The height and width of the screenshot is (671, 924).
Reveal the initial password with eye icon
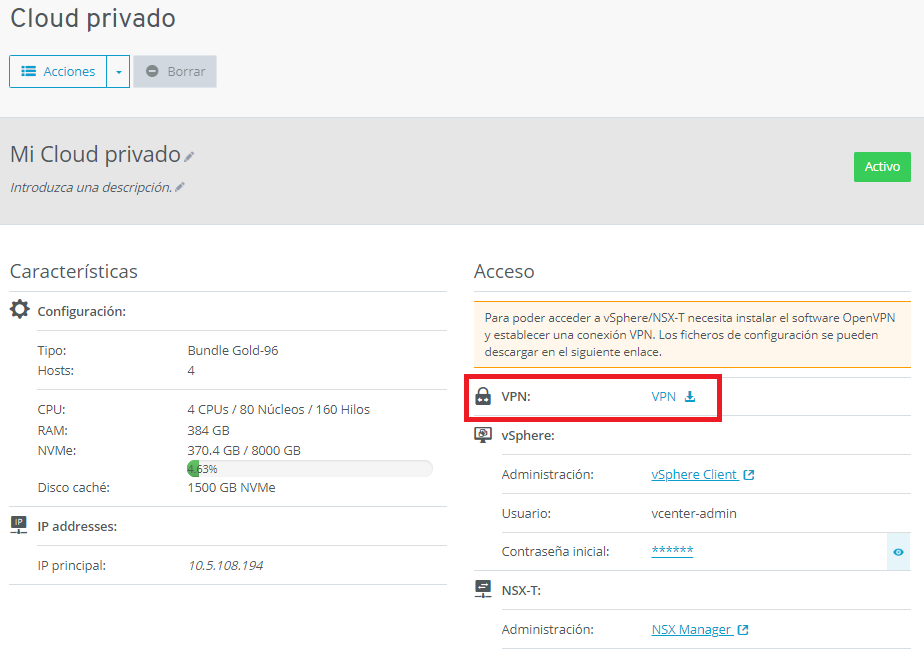click(898, 552)
